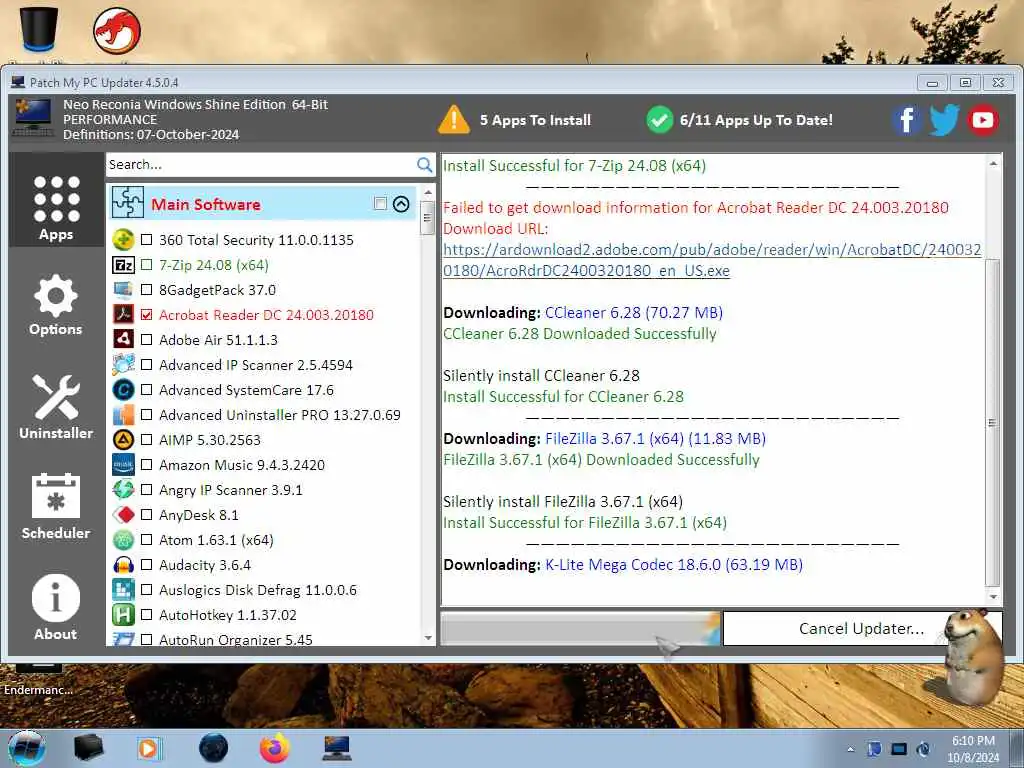The image size is (1024, 768).
Task: Click the Windows Start orb
Action: (27, 748)
